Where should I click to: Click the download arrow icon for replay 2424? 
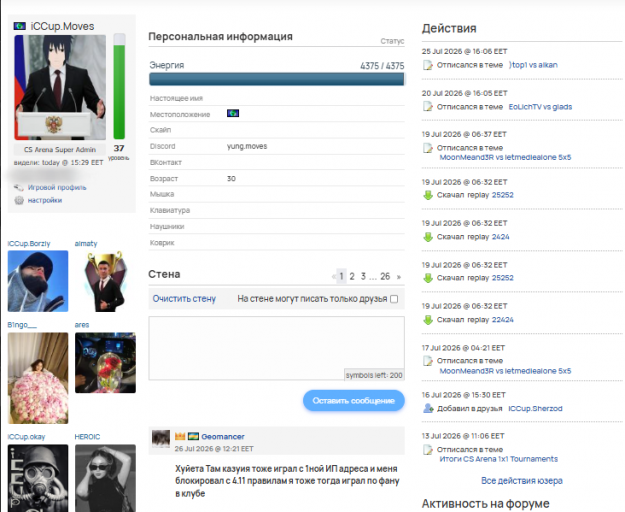[x=428, y=237]
